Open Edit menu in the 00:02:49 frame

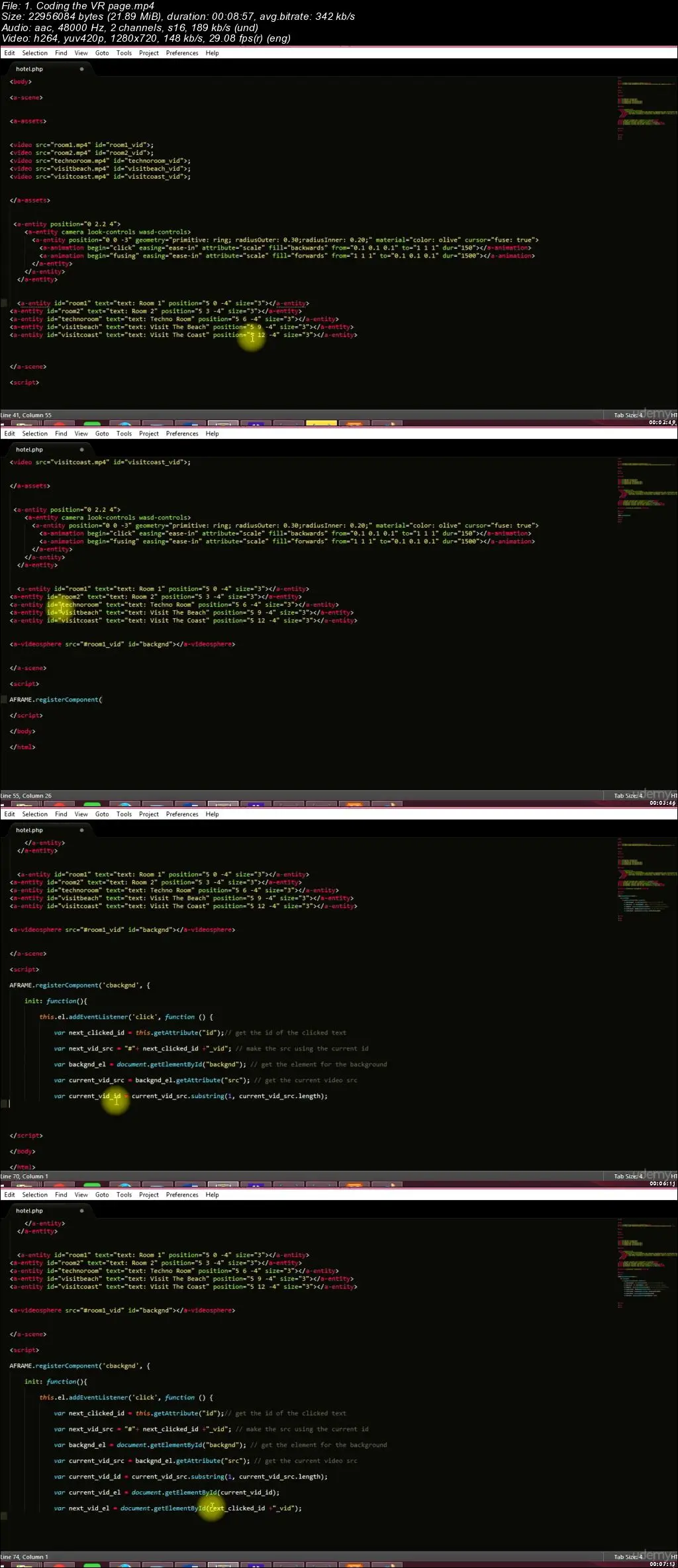[9, 53]
